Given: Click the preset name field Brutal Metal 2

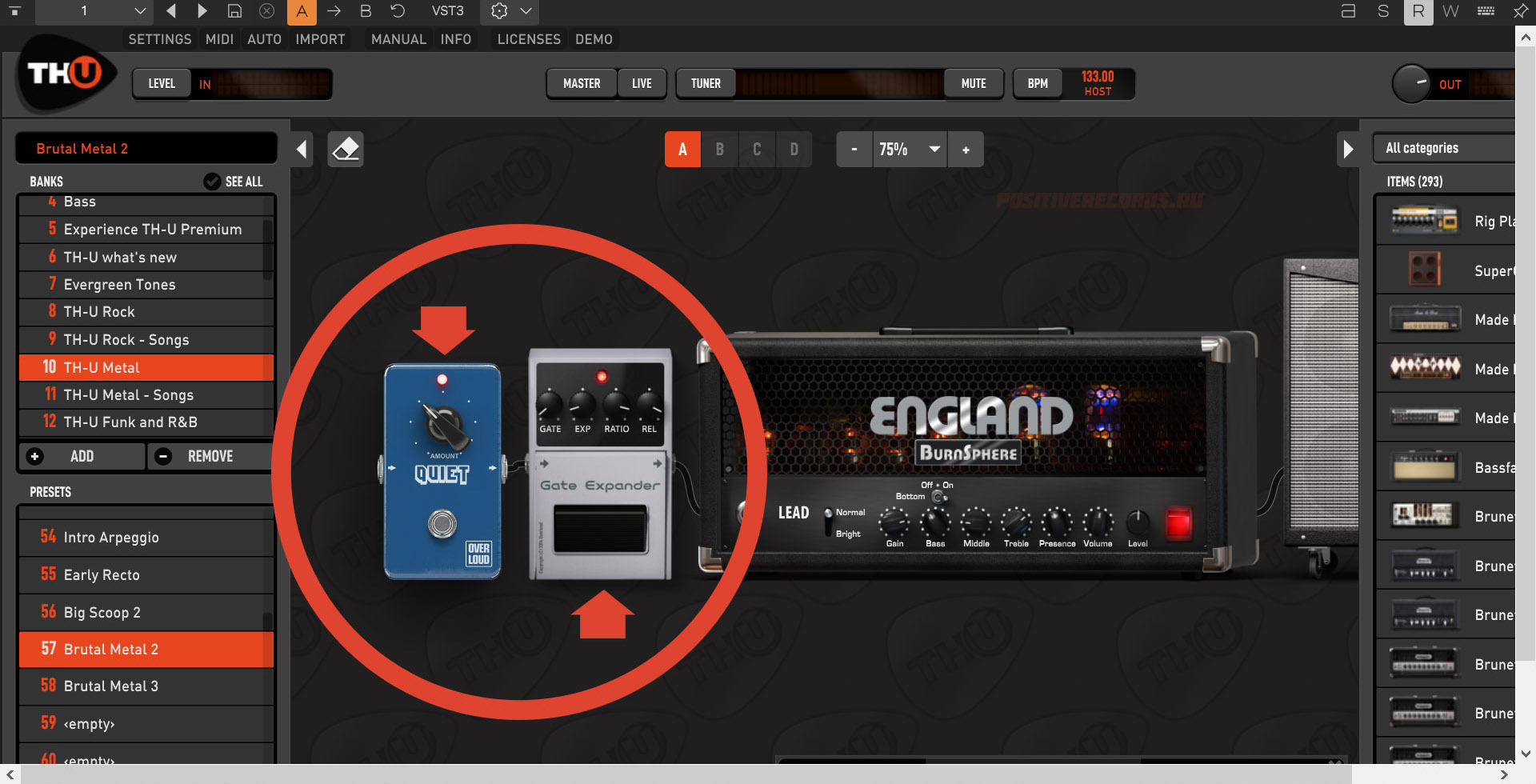Looking at the screenshot, I should 146,149.
